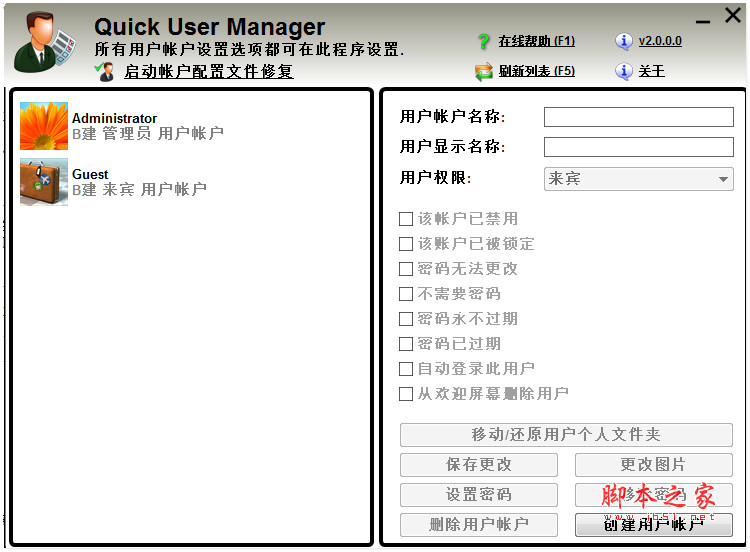Toggle 不需要密码 checkbox
Viewport: 750px width, 552px height.
(406, 294)
